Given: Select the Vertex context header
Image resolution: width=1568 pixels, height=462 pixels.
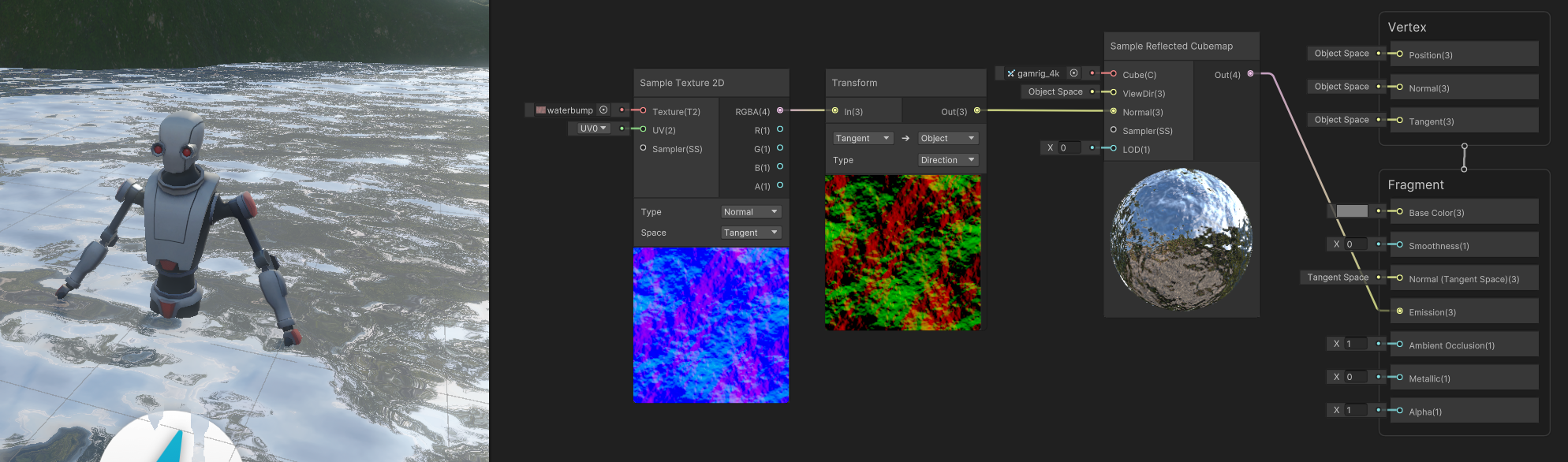Looking at the screenshot, I should pyautogui.click(x=1407, y=27).
